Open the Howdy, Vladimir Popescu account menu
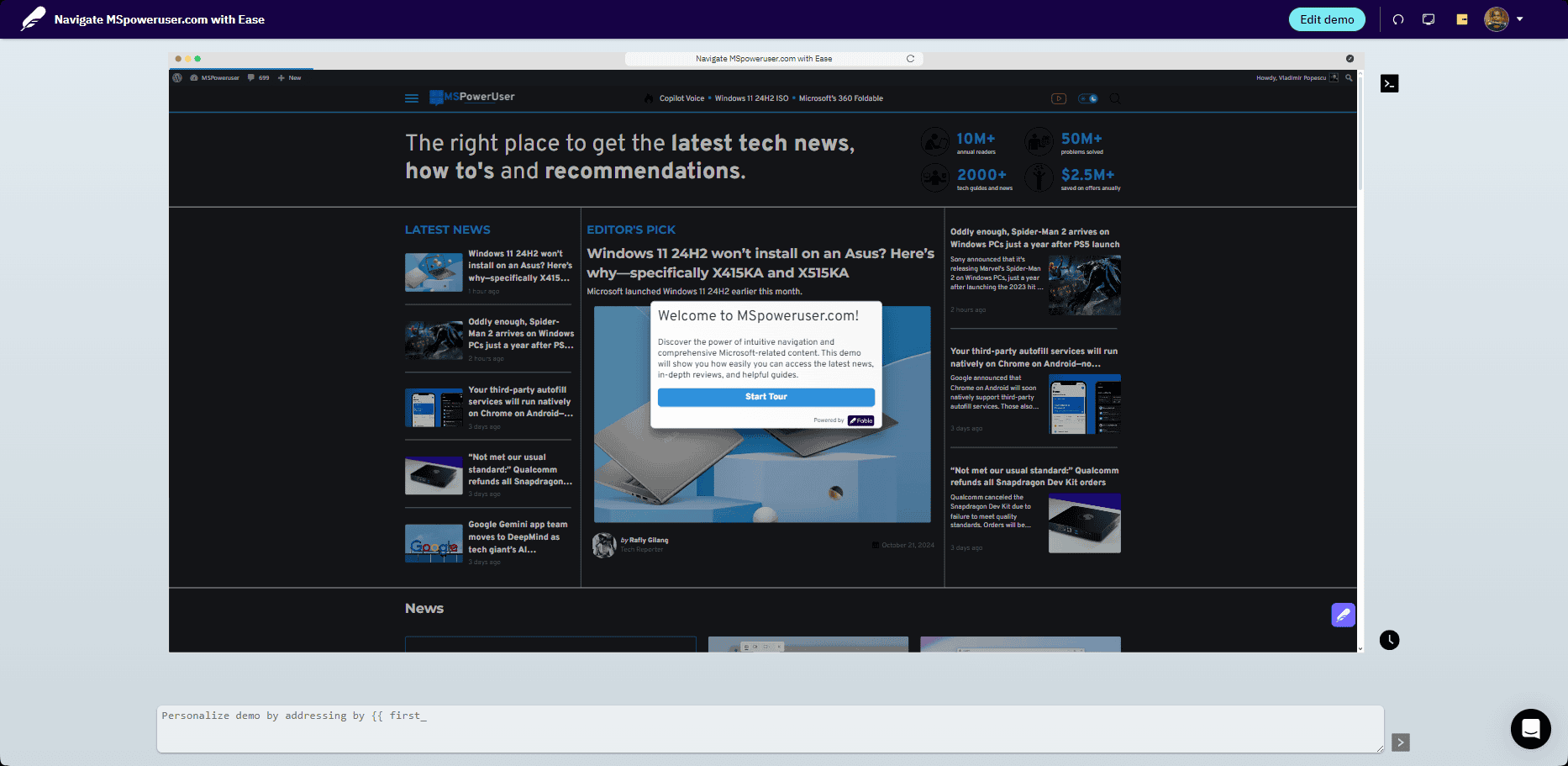 pos(1297,77)
